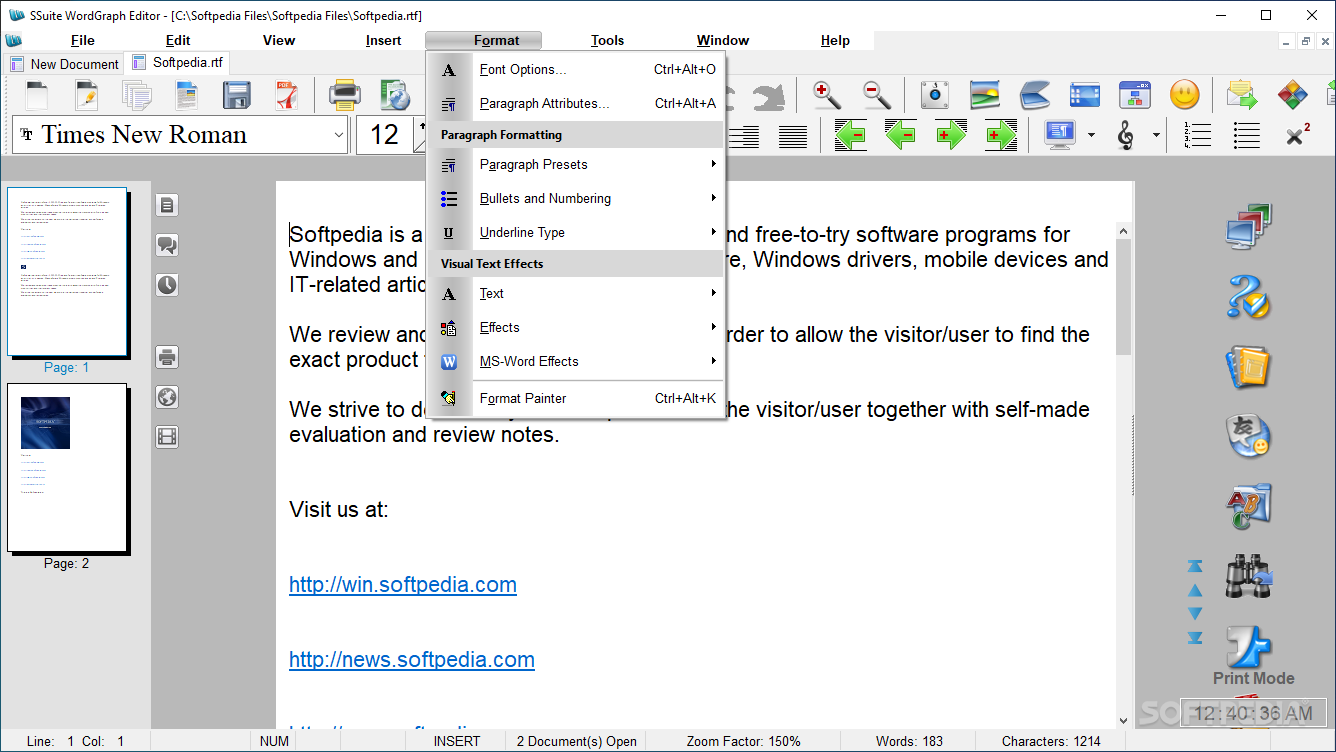Click the full justify lines icon
The height and width of the screenshot is (752, 1336).
click(x=793, y=135)
